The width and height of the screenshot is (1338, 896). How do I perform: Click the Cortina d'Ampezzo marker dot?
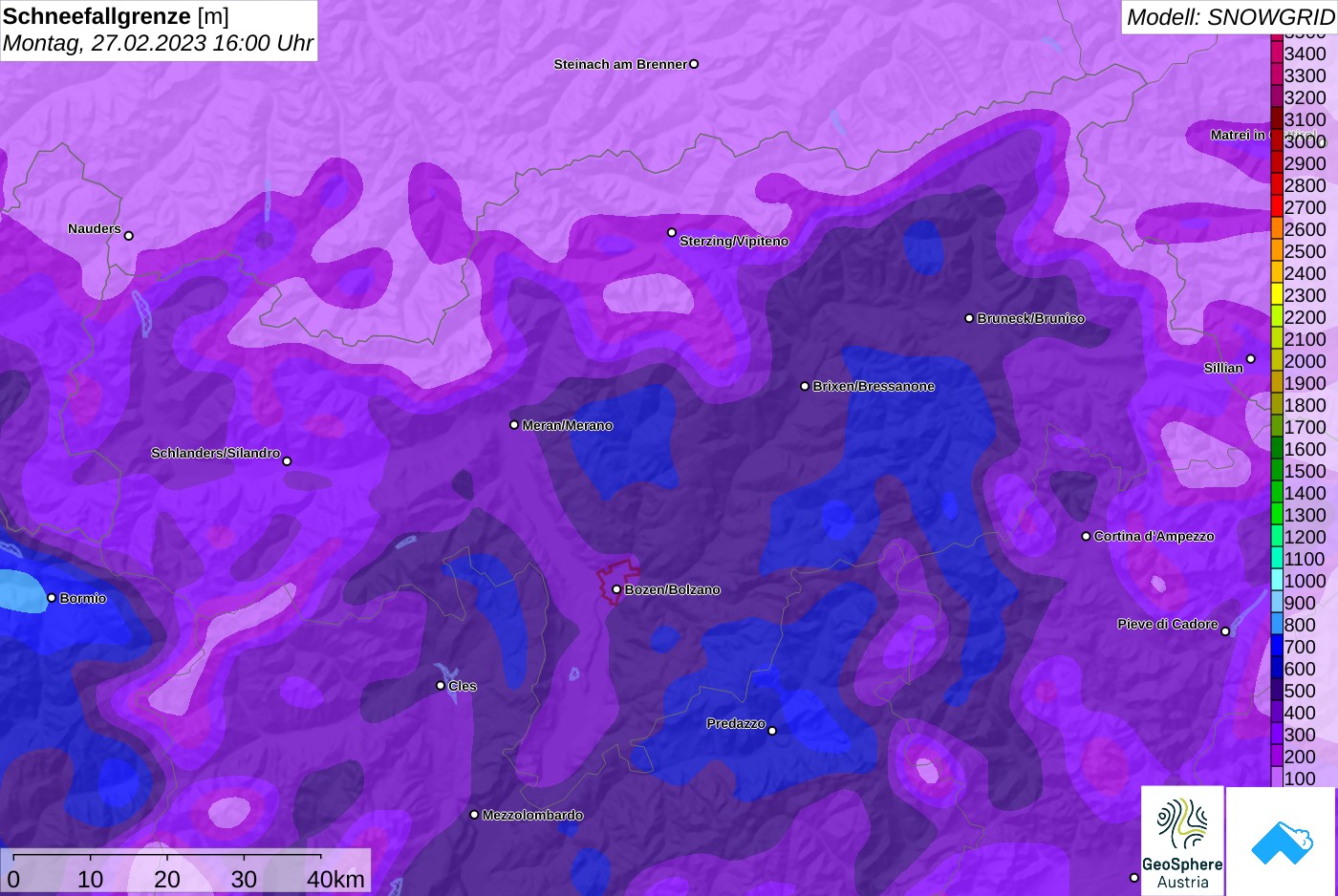coord(1086,536)
